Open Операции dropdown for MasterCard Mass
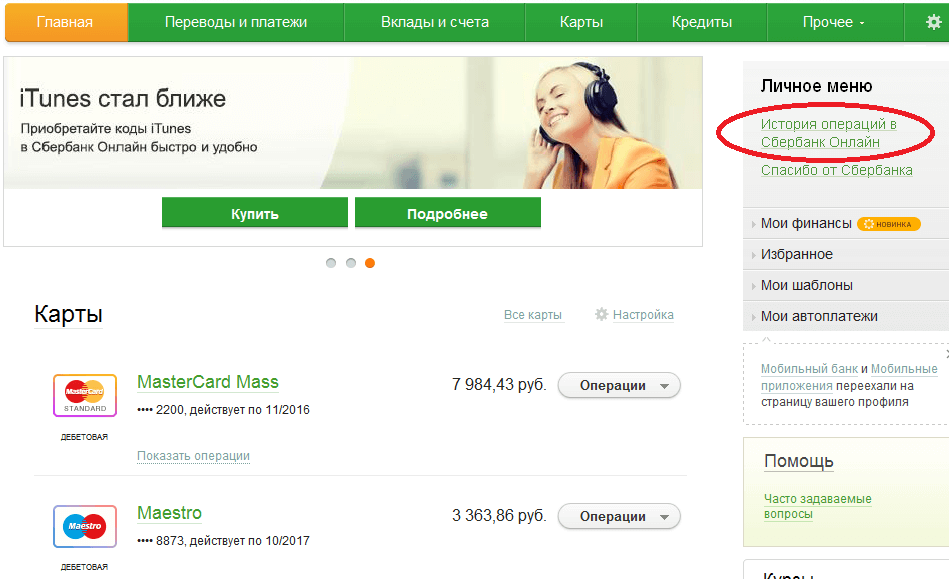949x579 pixels. pyautogui.click(x=618, y=386)
